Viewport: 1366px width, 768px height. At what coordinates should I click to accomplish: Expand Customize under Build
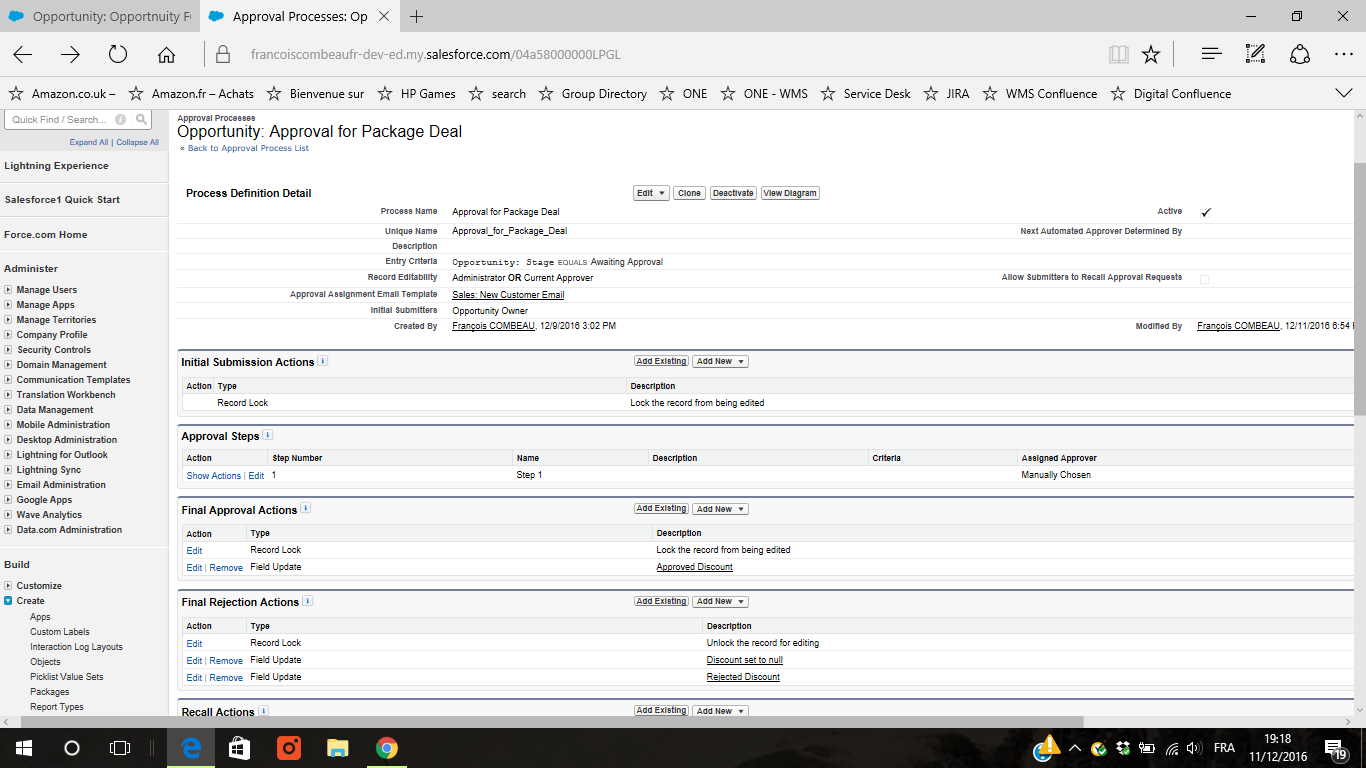point(8,586)
